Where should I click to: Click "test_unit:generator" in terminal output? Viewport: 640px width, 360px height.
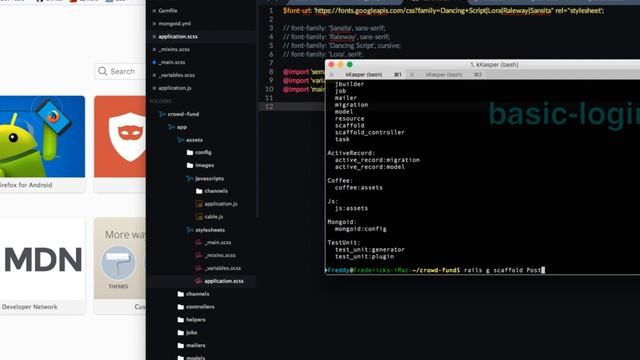[x=370, y=249]
